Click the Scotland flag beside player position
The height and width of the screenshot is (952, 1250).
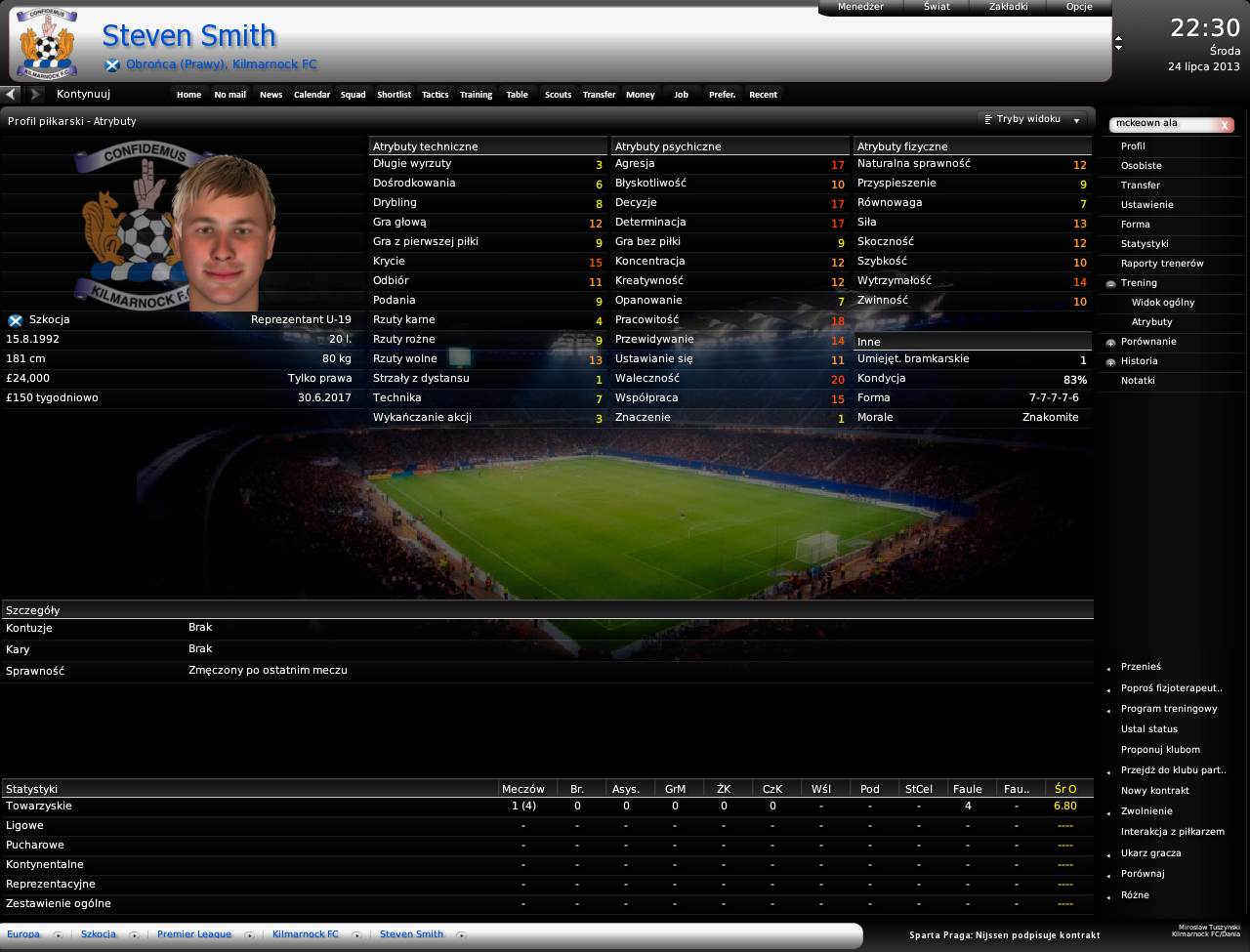click(x=112, y=65)
